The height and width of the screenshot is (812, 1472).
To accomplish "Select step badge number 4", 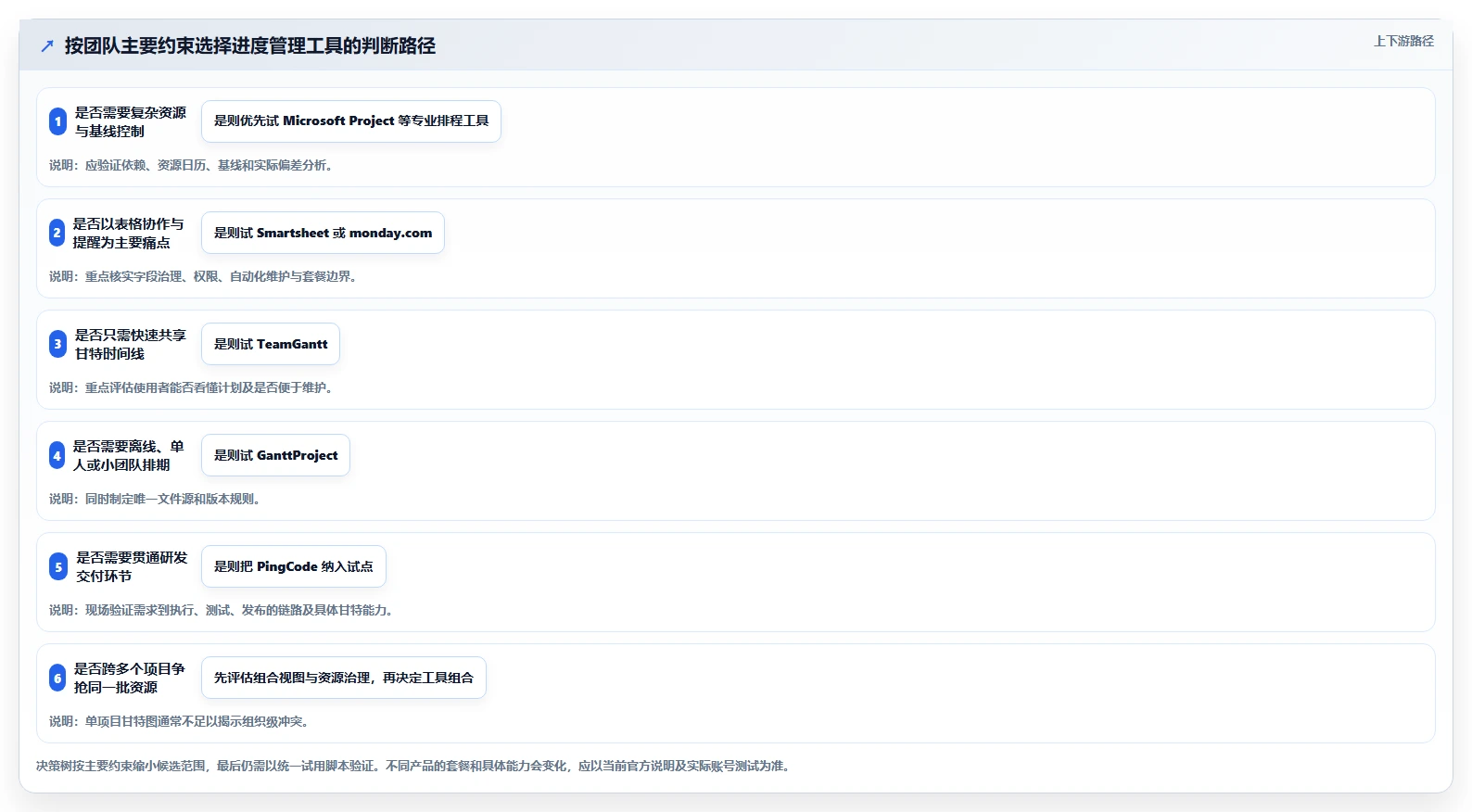I will tap(57, 455).
